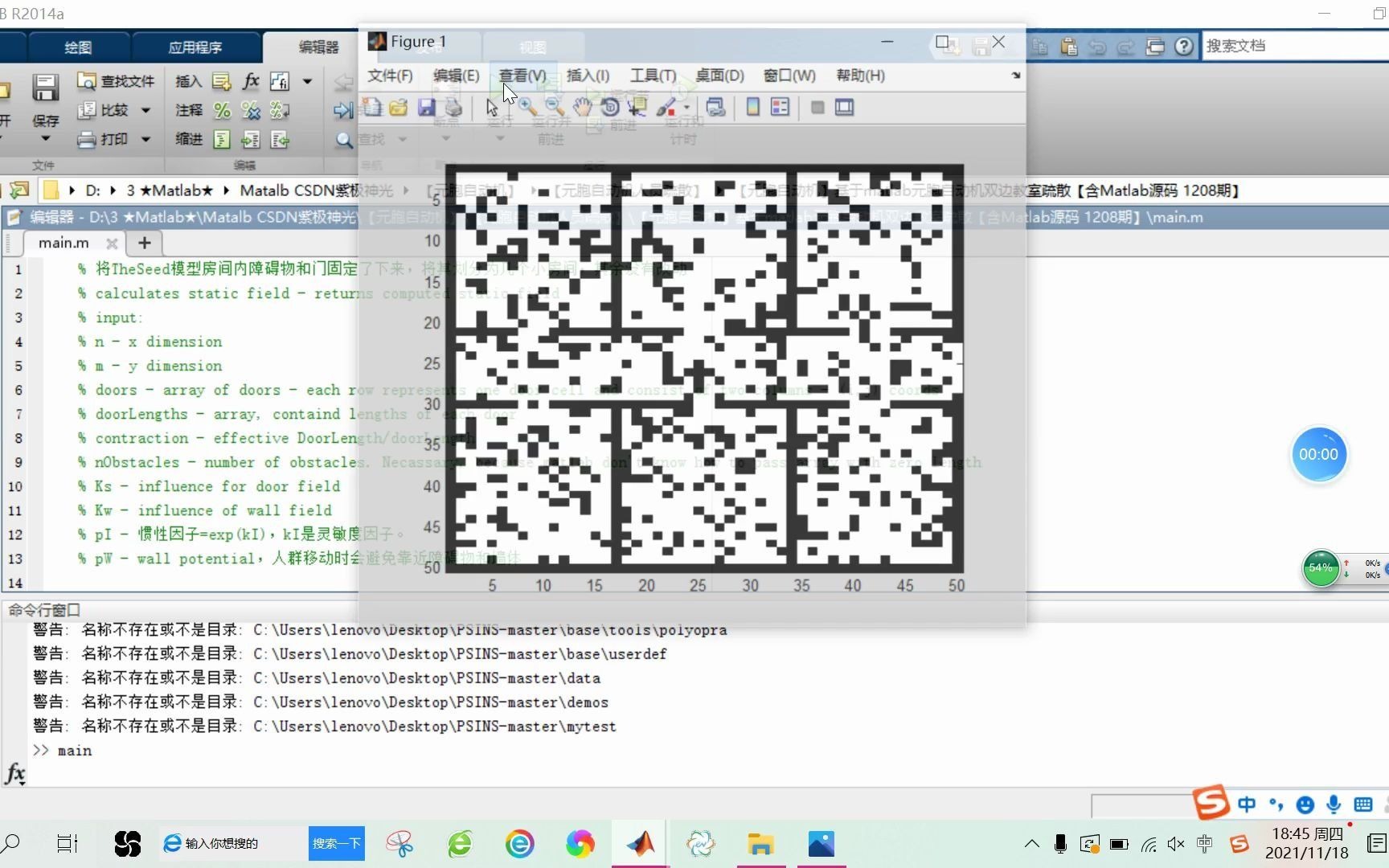1389x868 pixels.
Task: Click the Go To arrow icon in the ribbon
Action: click(x=344, y=110)
